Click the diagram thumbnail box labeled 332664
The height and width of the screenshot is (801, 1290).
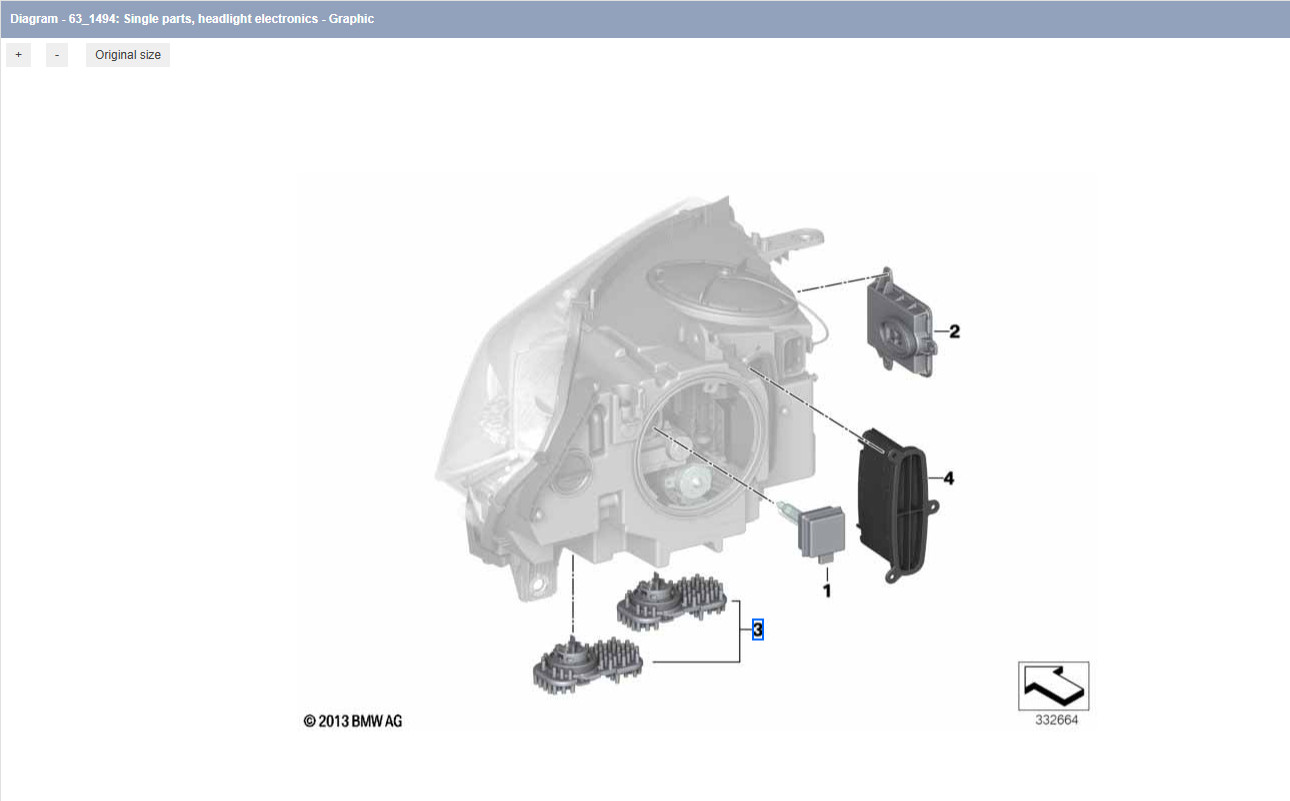[1052, 687]
